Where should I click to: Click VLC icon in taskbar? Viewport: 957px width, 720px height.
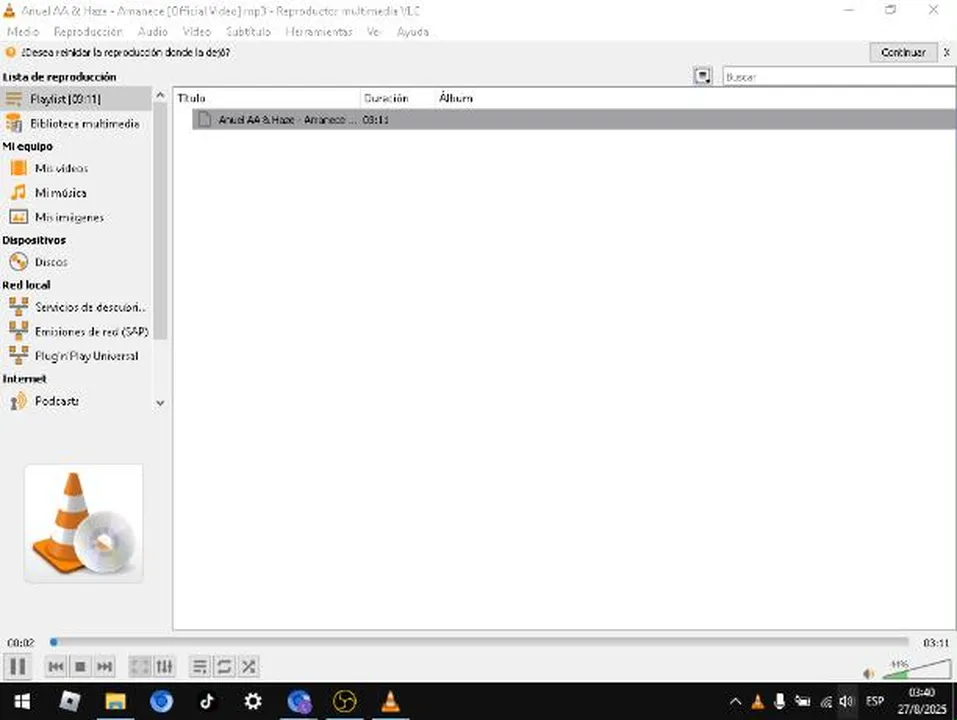pyautogui.click(x=390, y=701)
